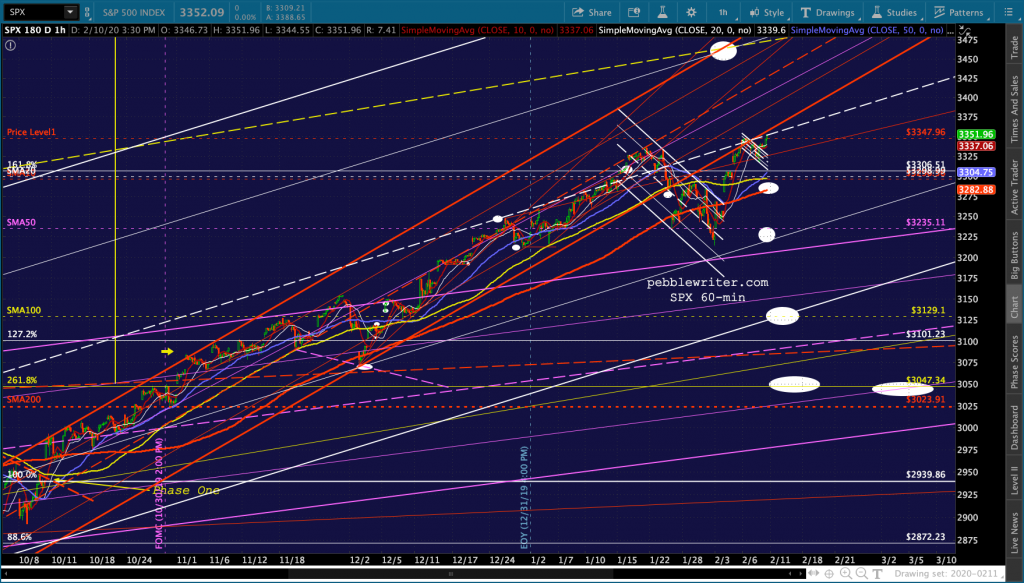This screenshot has height=583, width=1024.
Task: Open the list menu icon at top right
Action: [x=1009, y=12]
